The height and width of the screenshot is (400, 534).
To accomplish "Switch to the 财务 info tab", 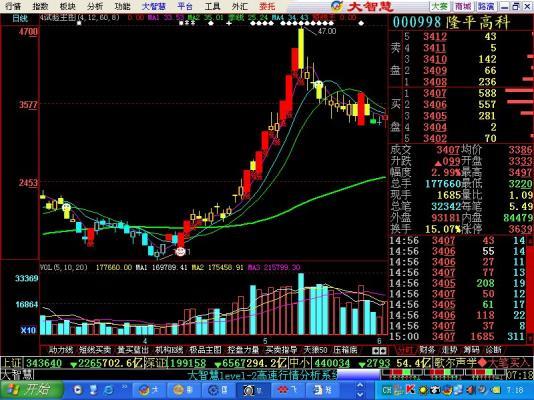I will point(427,350).
